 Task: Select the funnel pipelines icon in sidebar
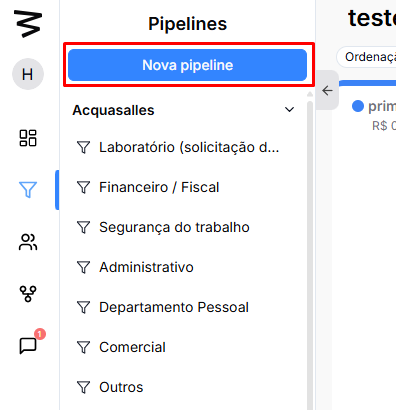click(28, 190)
